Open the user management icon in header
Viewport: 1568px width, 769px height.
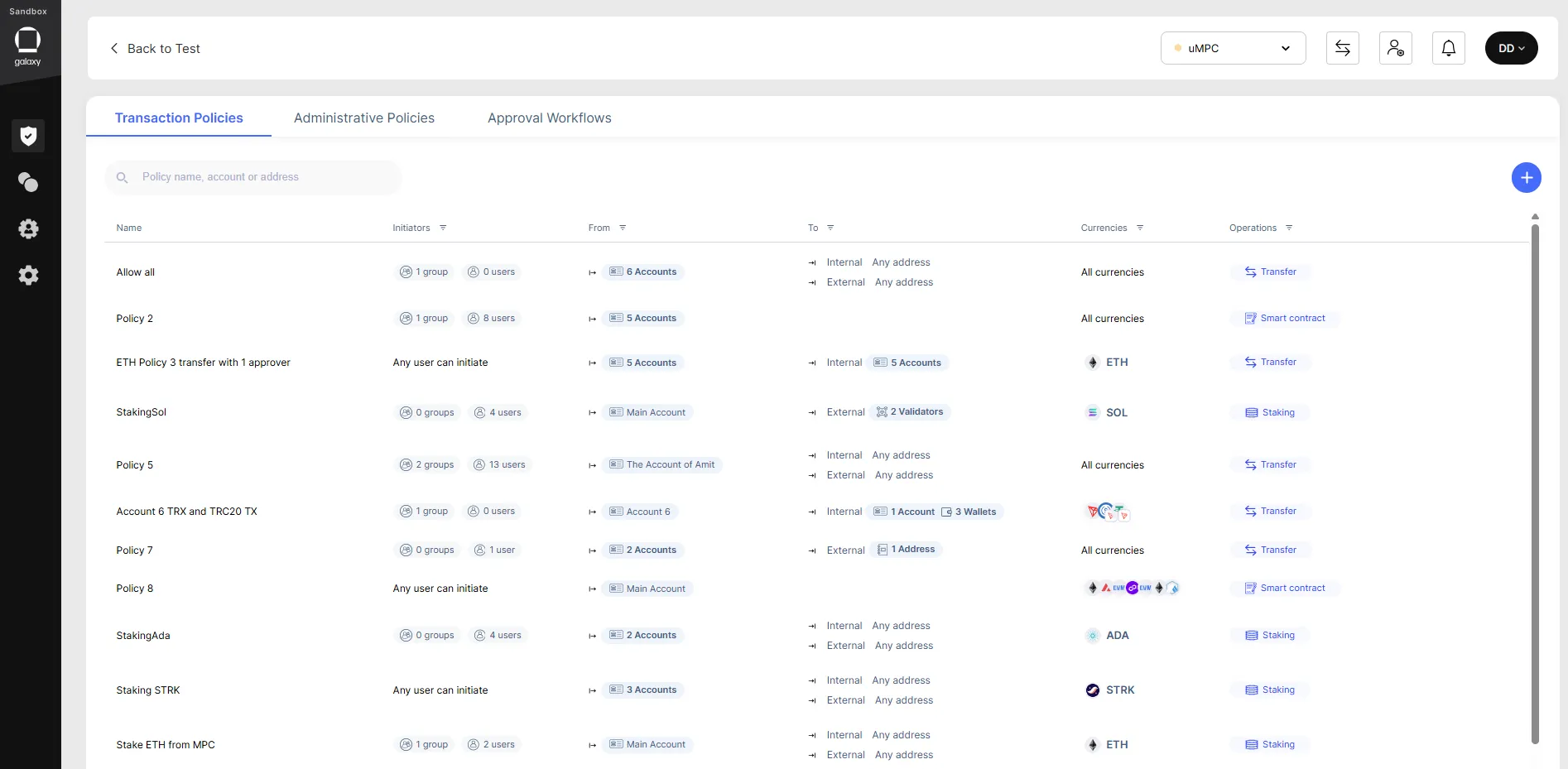coord(1396,48)
